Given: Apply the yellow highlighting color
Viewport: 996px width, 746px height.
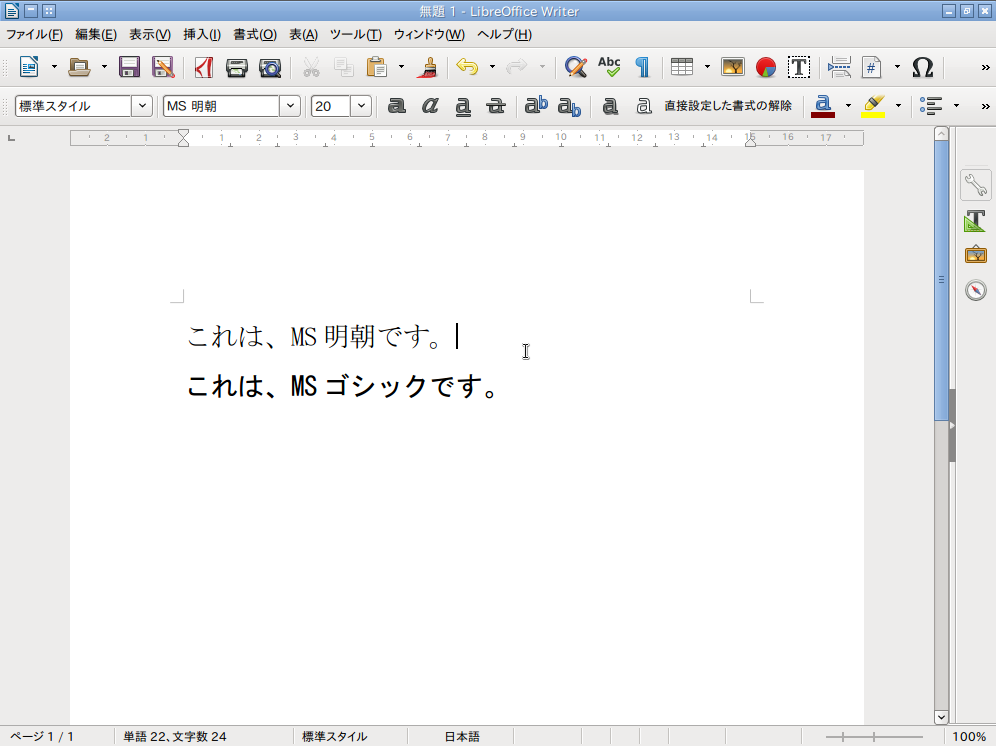Looking at the screenshot, I should click(x=873, y=106).
